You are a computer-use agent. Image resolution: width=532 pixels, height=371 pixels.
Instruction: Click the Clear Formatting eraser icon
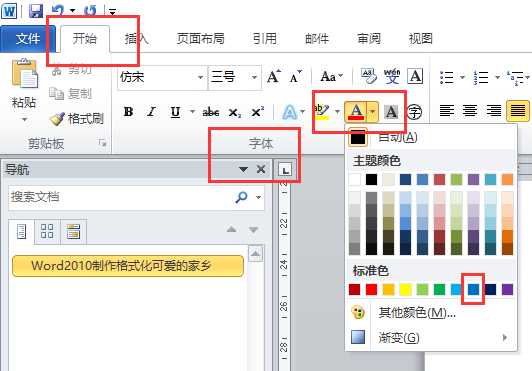[369, 76]
